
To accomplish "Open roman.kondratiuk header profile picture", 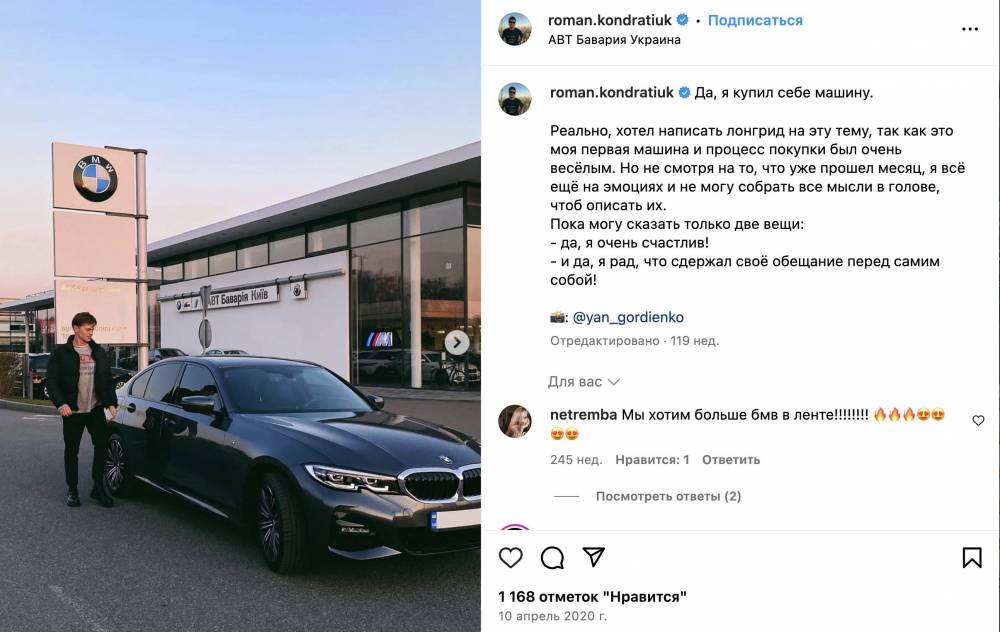I will 515,29.
